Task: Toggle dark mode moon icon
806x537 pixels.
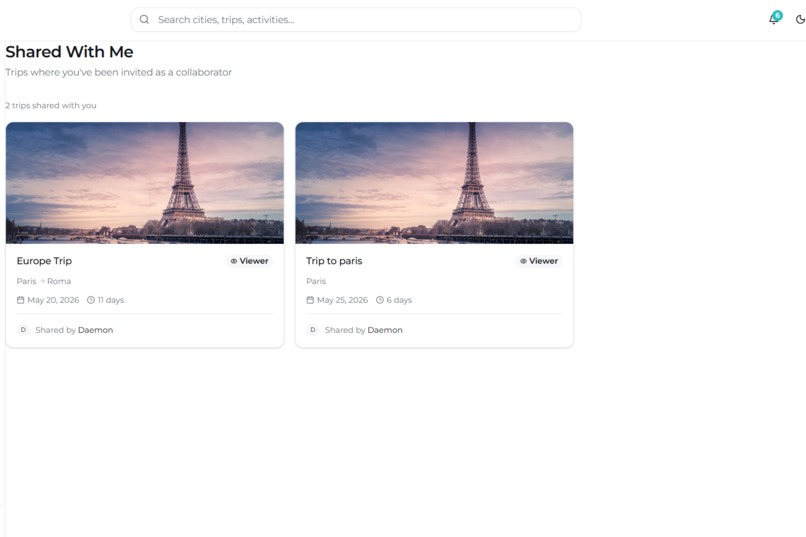Action: click(x=800, y=20)
